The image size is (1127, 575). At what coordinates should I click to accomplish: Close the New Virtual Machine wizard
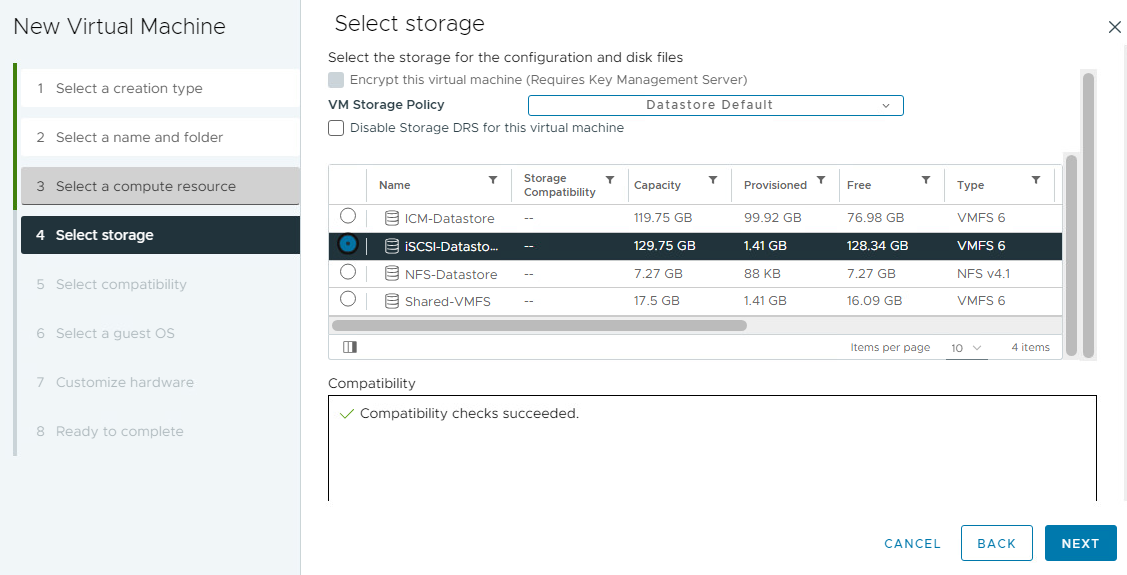[x=1115, y=27]
